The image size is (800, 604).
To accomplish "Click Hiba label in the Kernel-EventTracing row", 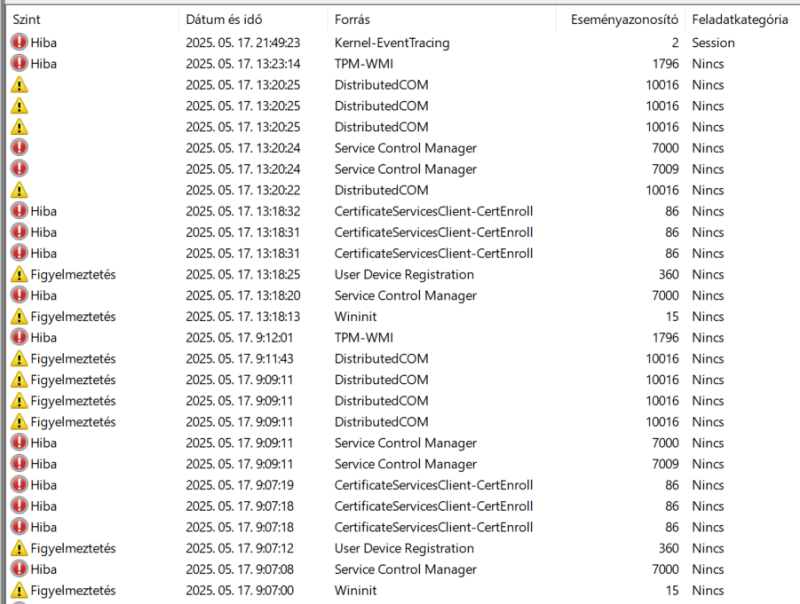I will click(43, 43).
